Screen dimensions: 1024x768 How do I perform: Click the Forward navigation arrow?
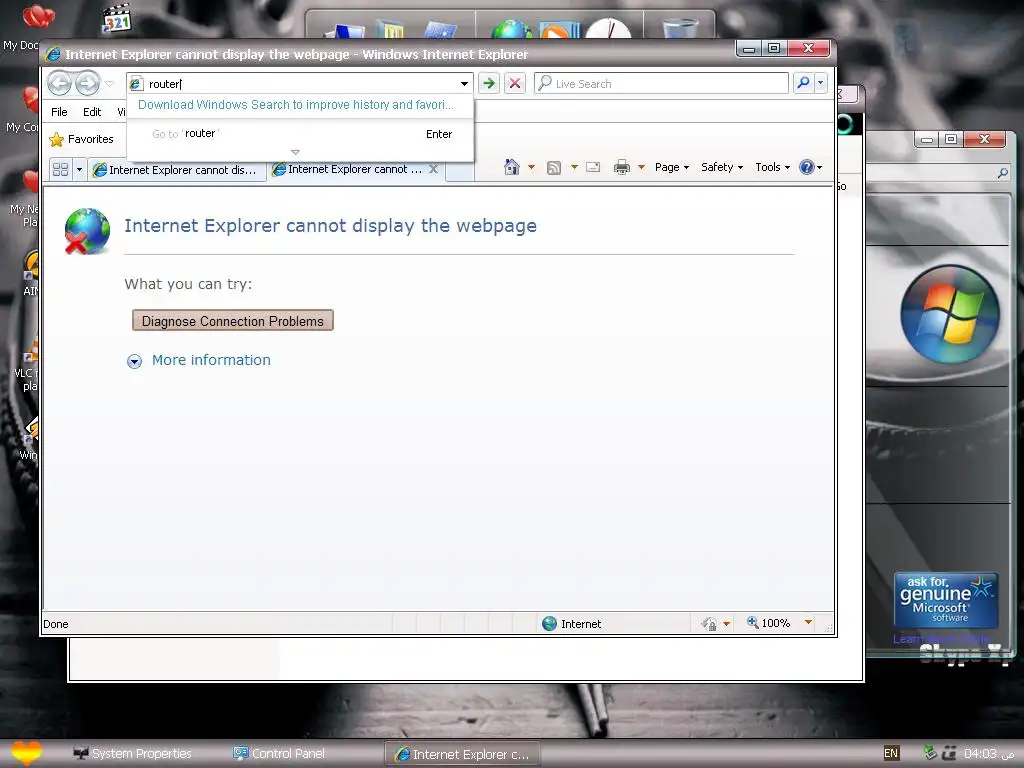tap(87, 84)
